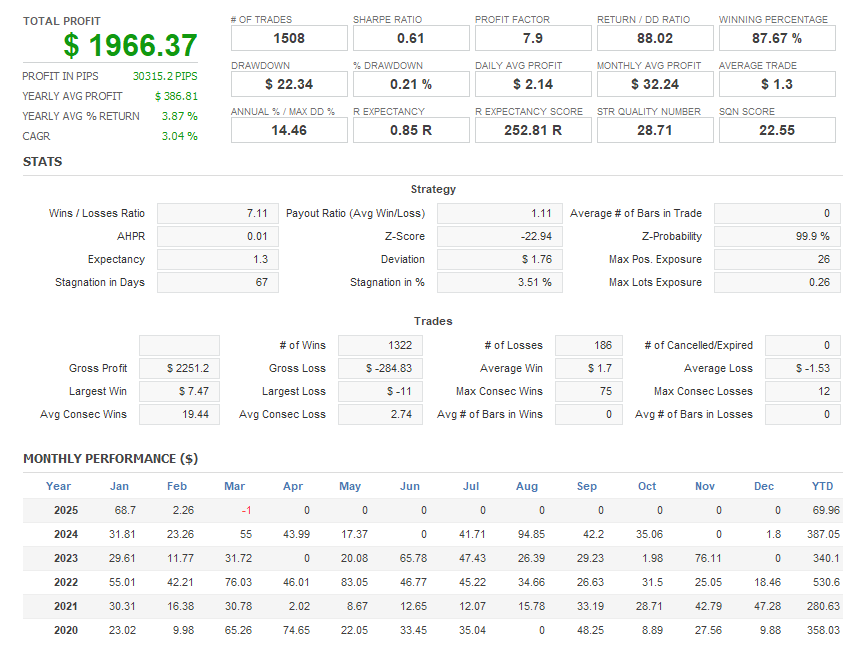This screenshot has height=646, width=868.
Task: Select the August 2024 value 94.85
Action: coord(531,534)
